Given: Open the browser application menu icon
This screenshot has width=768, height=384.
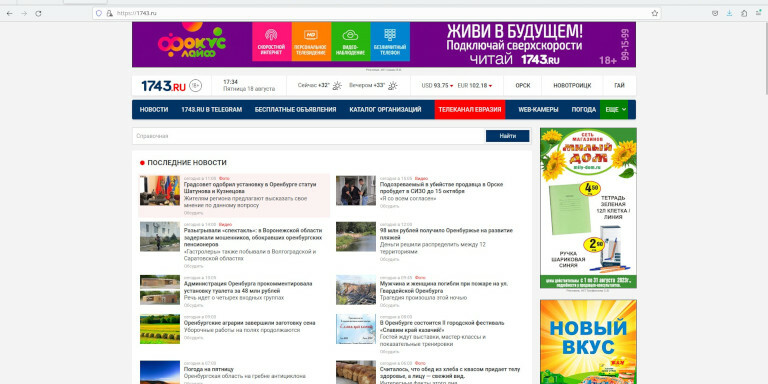Looking at the screenshot, I should (x=758, y=13).
